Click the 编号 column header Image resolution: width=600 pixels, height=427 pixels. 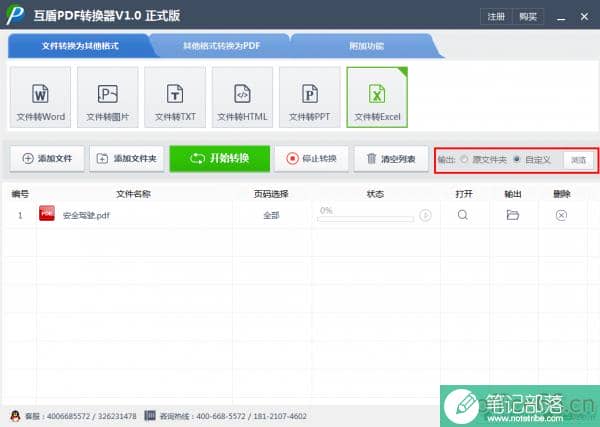pos(20,194)
